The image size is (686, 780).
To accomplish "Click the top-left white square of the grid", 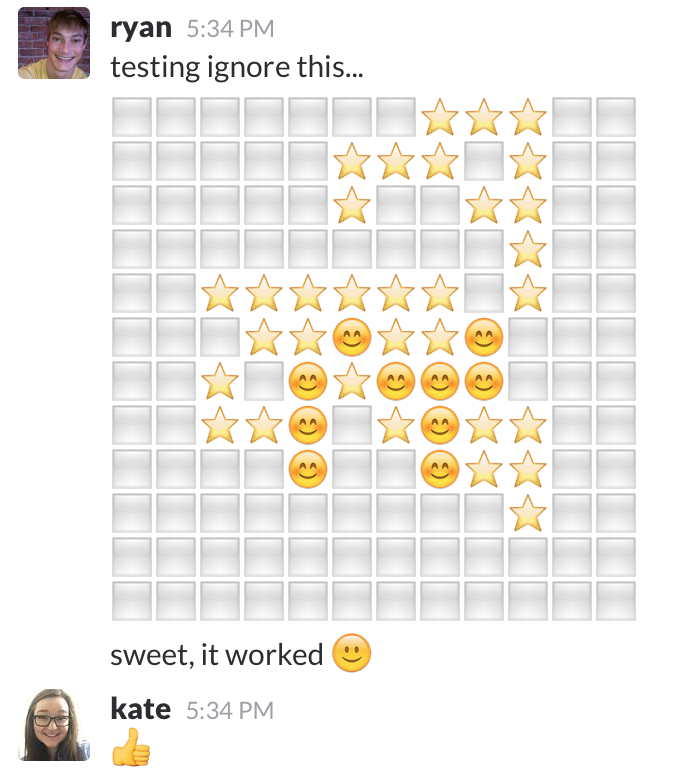I will 132,117.
